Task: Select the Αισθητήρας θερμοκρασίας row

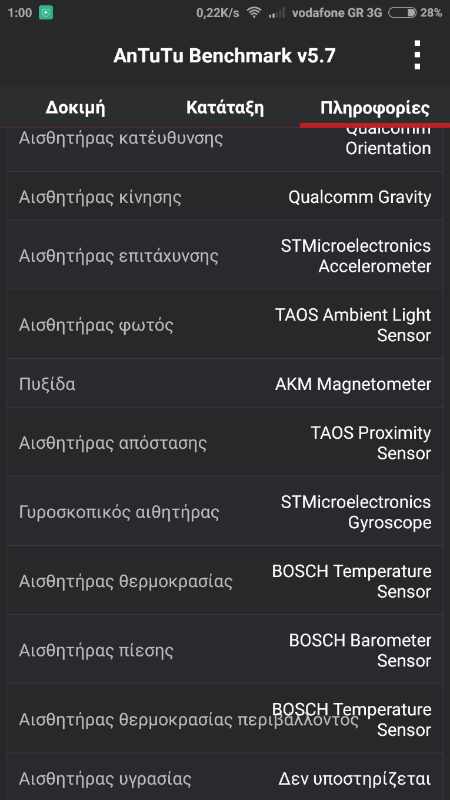Action: click(x=225, y=581)
